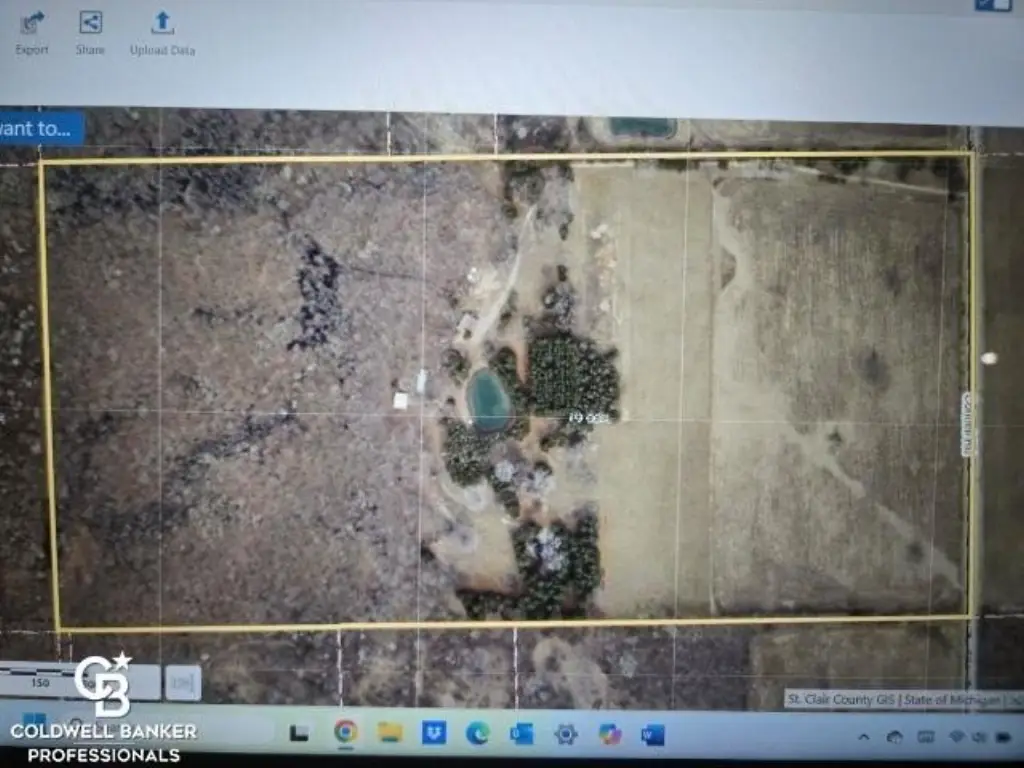Image resolution: width=1024 pixels, height=768 pixels.
Task: Open Dropbox from the taskbar
Action: (434, 733)
